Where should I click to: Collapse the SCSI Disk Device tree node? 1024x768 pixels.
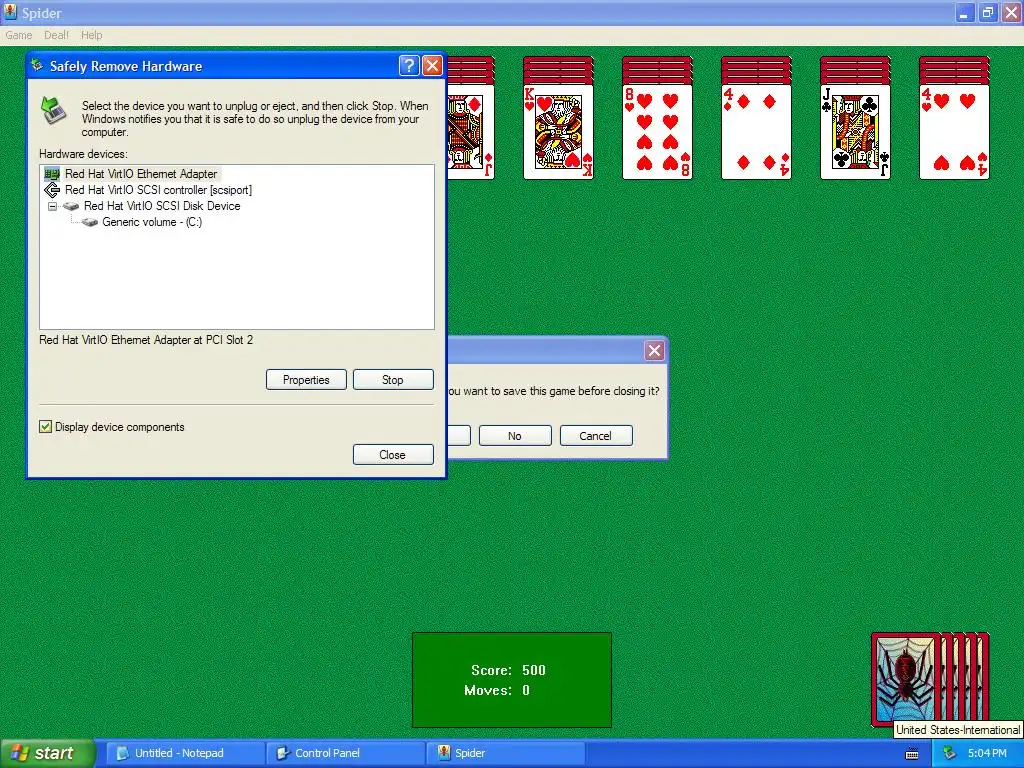coord(52,206)
